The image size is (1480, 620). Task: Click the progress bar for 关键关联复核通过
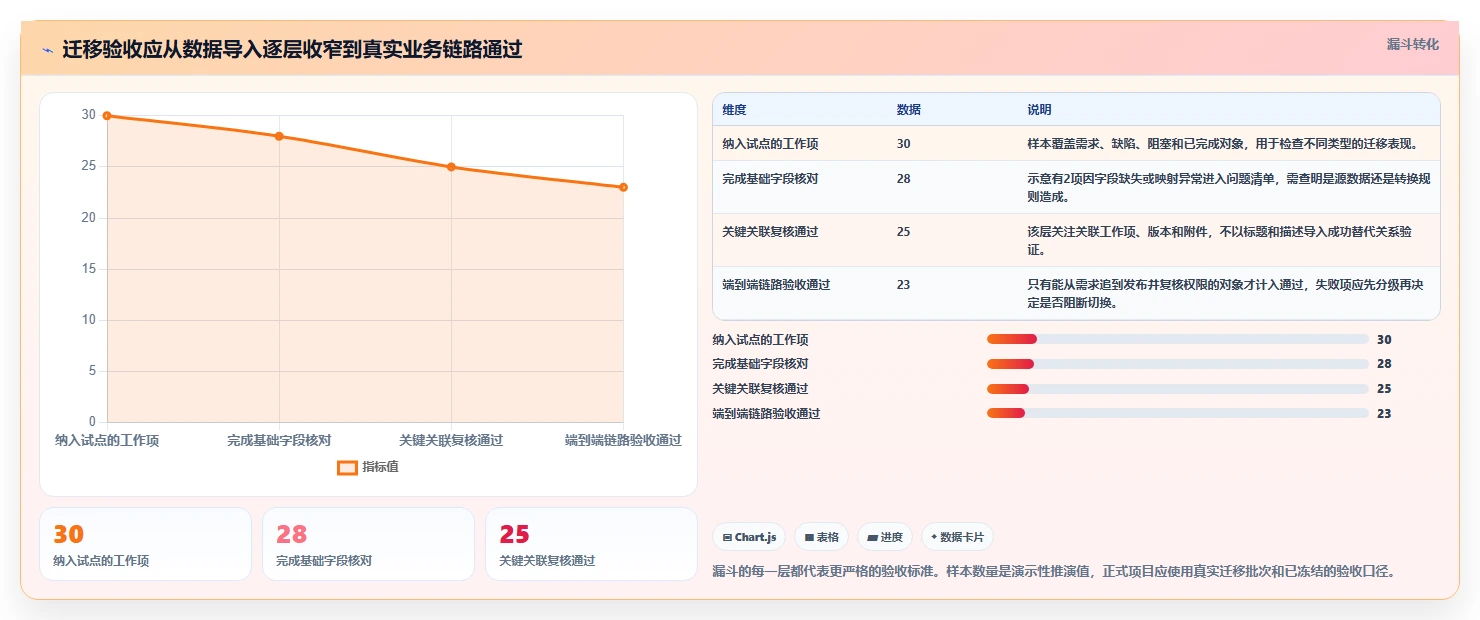pyautogui.click(x=1177, y=389)
